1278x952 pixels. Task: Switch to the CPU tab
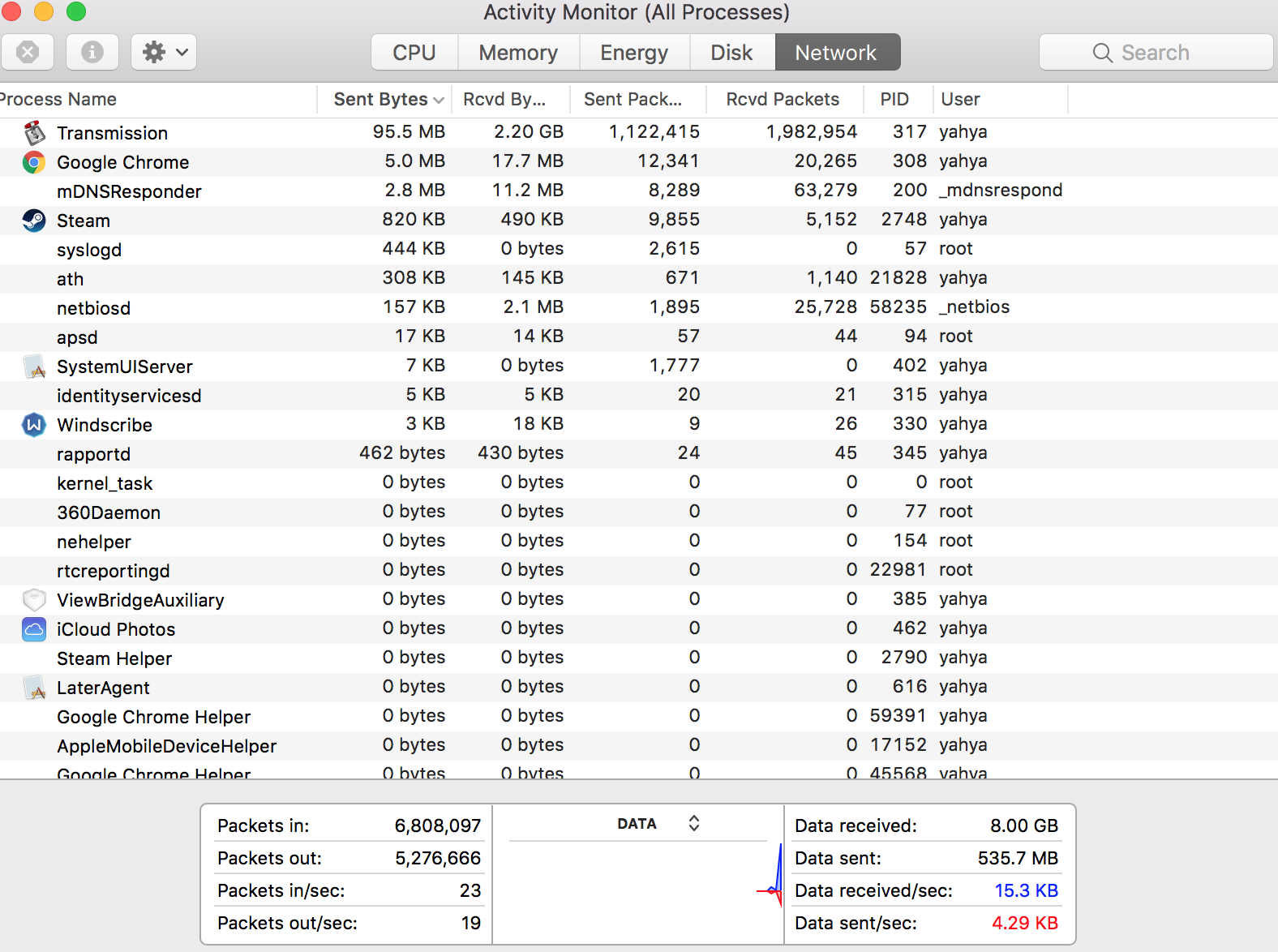(414, 52)
